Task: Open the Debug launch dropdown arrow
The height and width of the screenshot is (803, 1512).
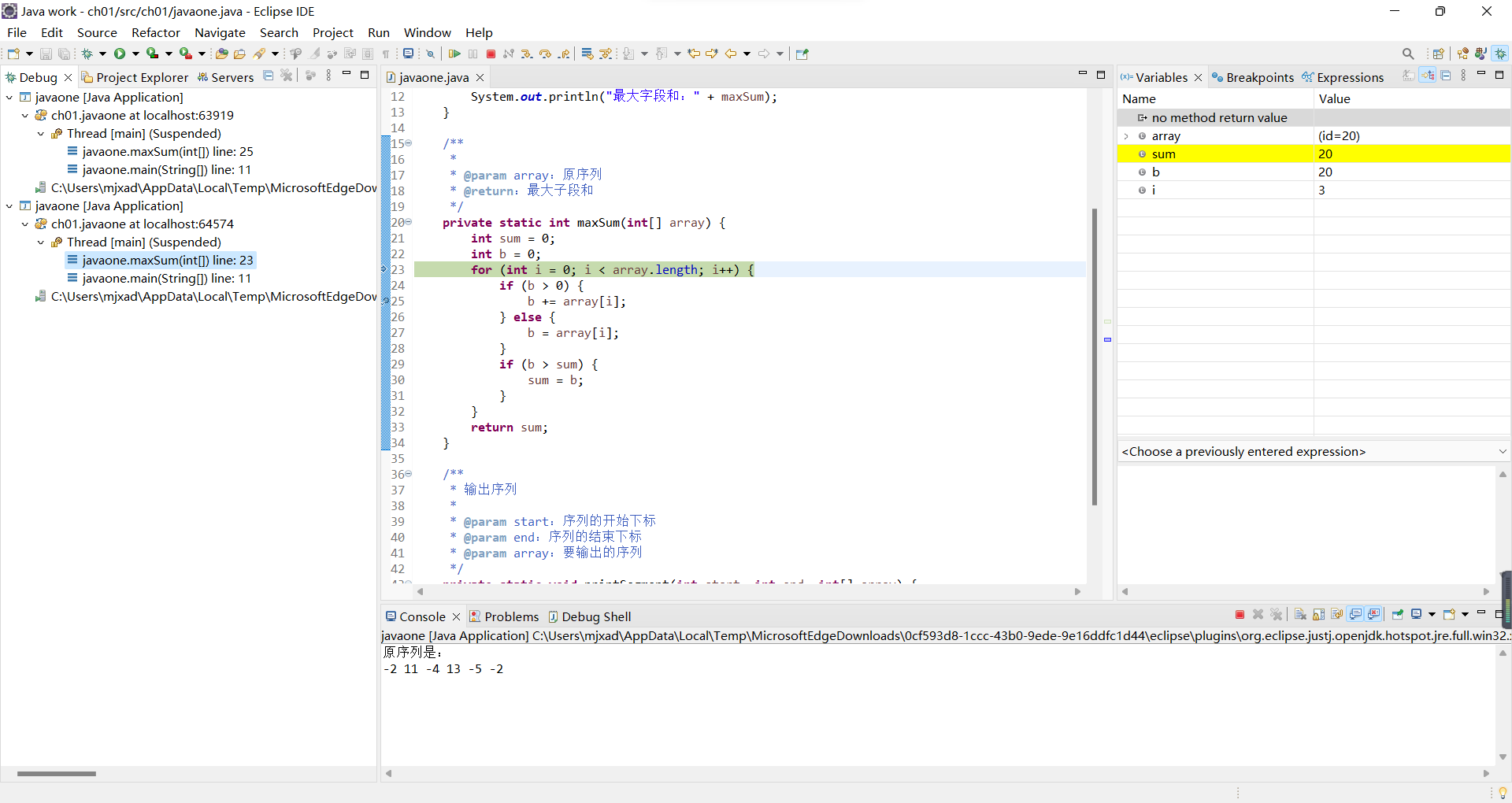Action: (102, 54)
